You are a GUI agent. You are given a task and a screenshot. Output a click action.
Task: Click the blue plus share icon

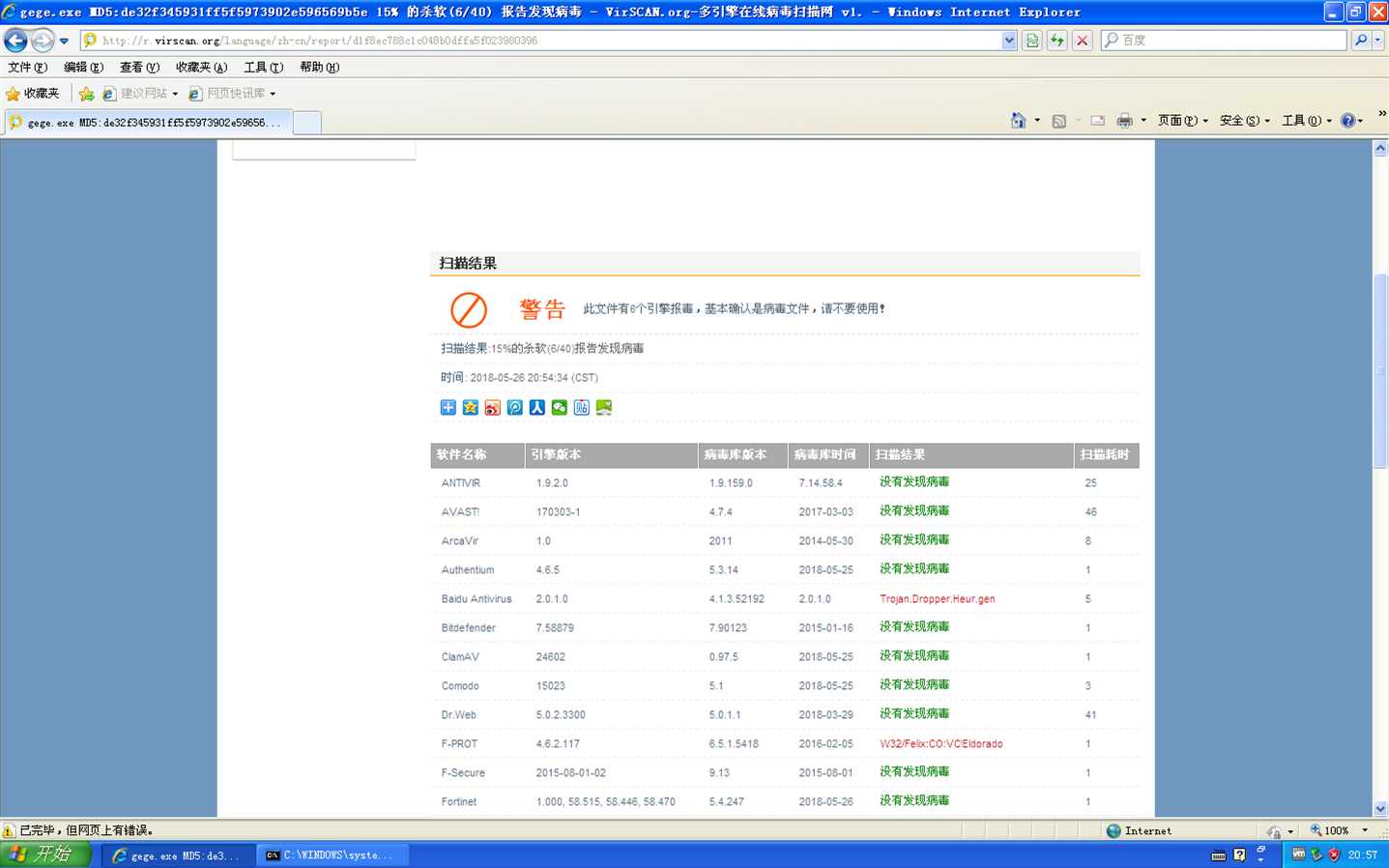[448, 408]
